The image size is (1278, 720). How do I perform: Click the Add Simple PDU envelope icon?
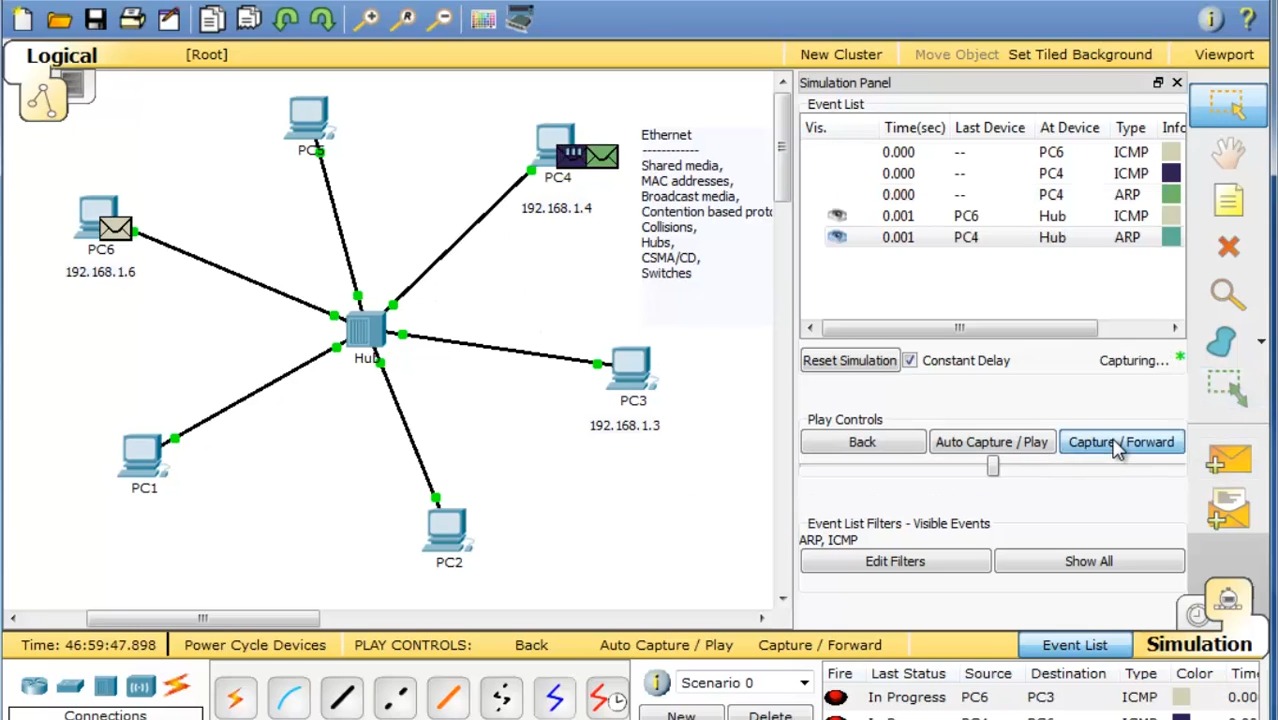[x=1228, y=460]
